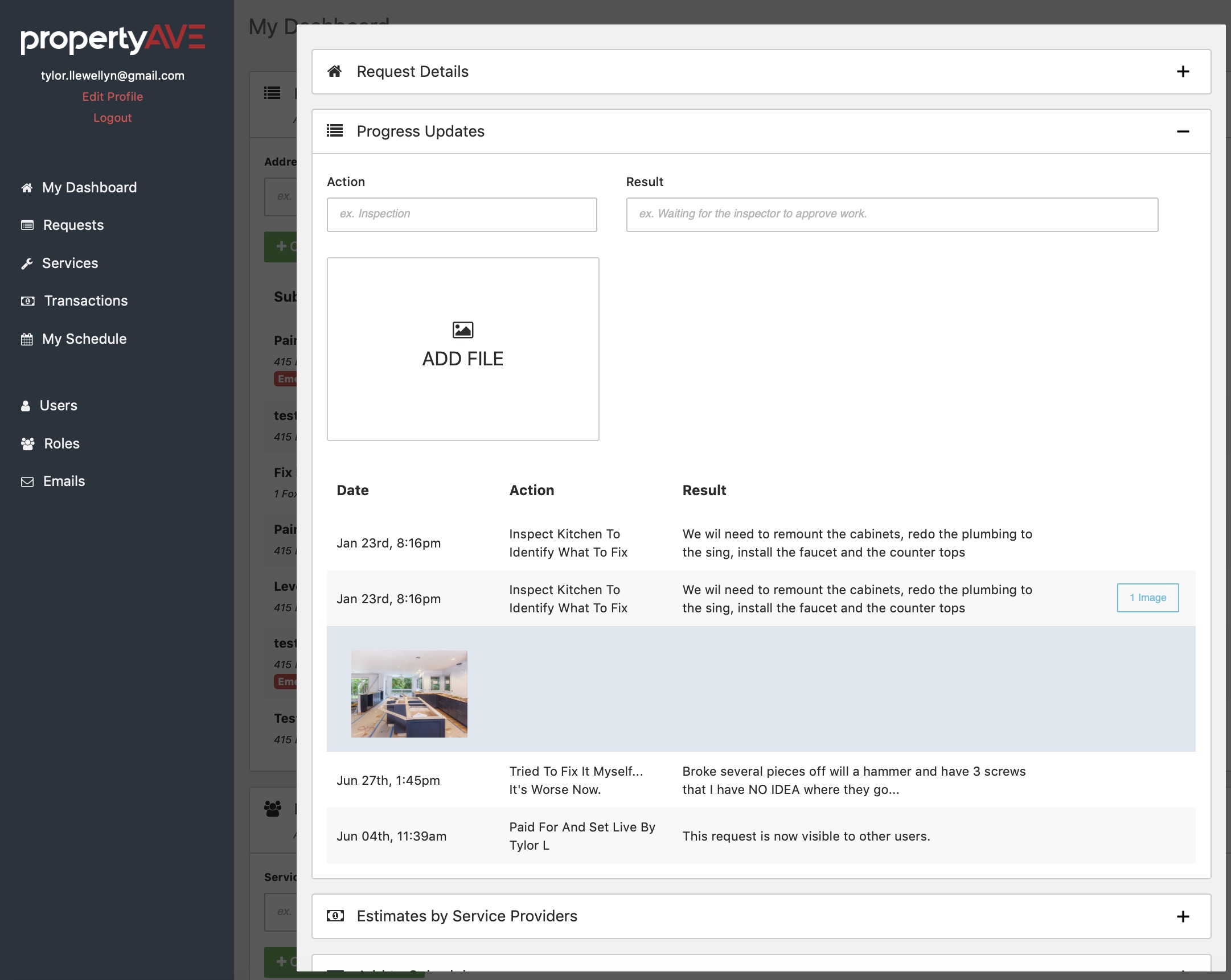Screen dimensions: 1231x980
Task: Open Transactions in the sidebar
Action: pyautogui.click(x=85, y=301)
